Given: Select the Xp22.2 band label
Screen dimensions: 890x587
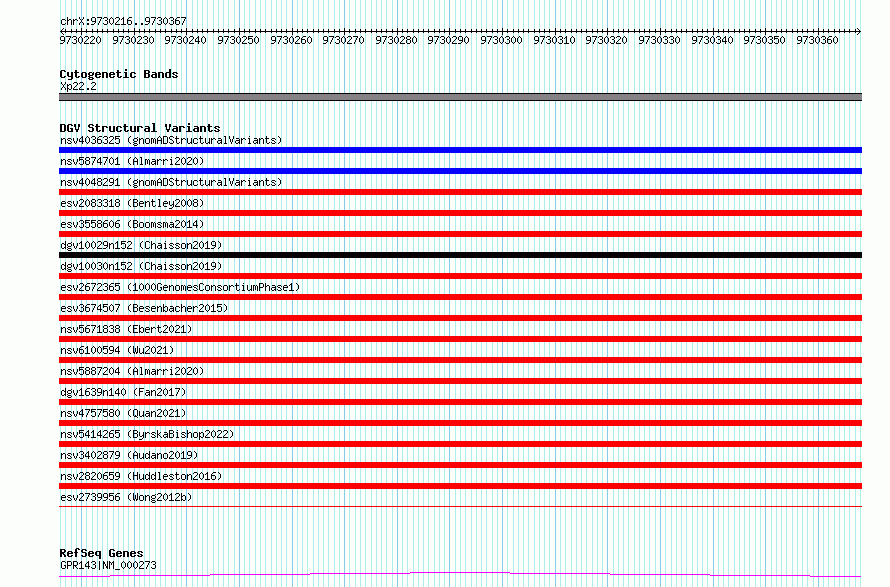Looking at the screenshot, I should pyautogui.click(x=78, y=86).
